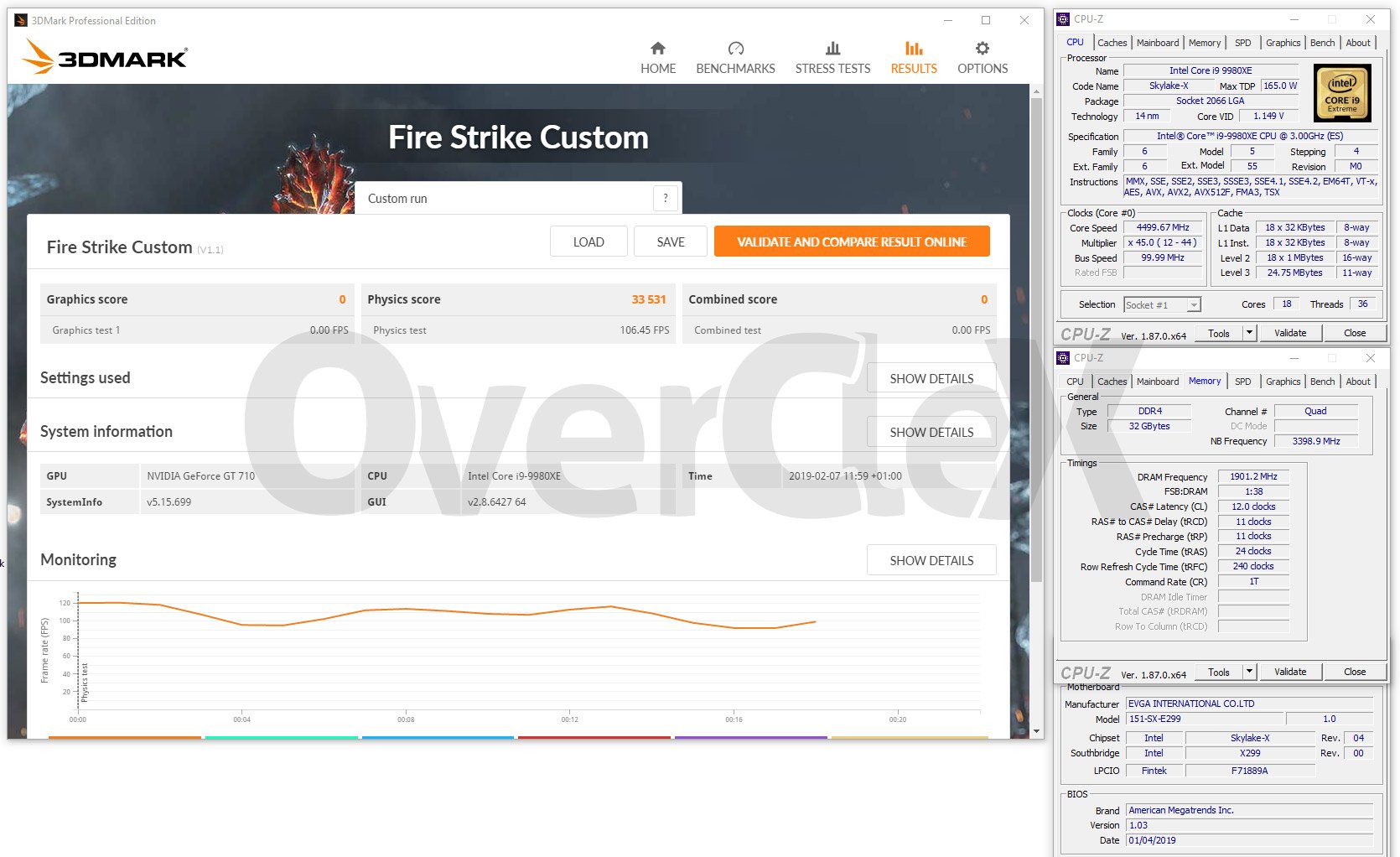Switch to Memory tab in top CPU-Z
Viewport: 1400px width, 857px height.
(1205, 43)
